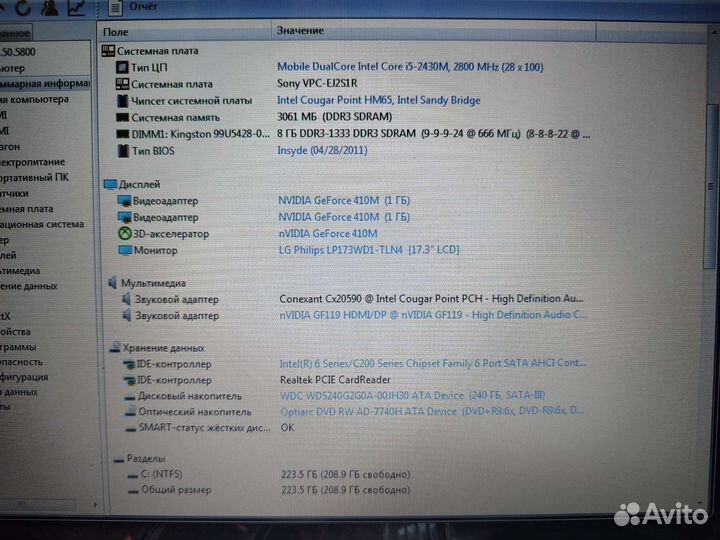
Task: Click the DIMM1 Kingston memory icon
Action: point(123,134)
